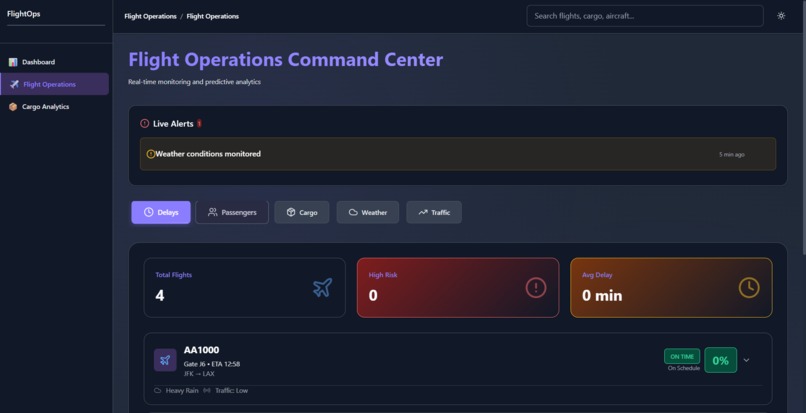Click the '5 min ago' alert timestamp
806x413 pixels.
coord(731,154)
